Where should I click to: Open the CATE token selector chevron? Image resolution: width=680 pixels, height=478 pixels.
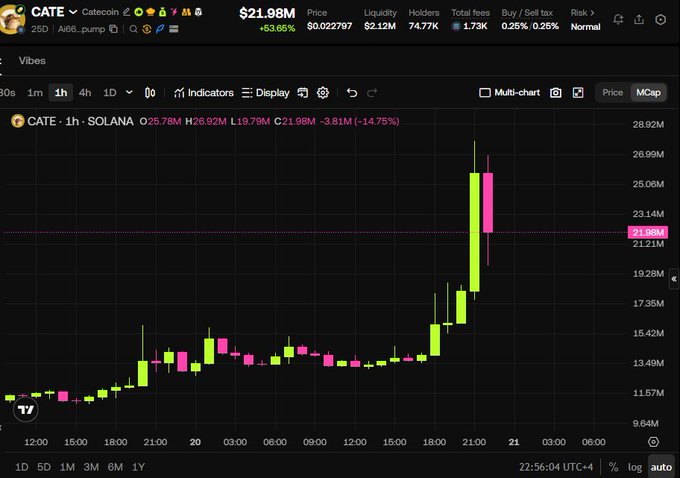tap(73, 12)
